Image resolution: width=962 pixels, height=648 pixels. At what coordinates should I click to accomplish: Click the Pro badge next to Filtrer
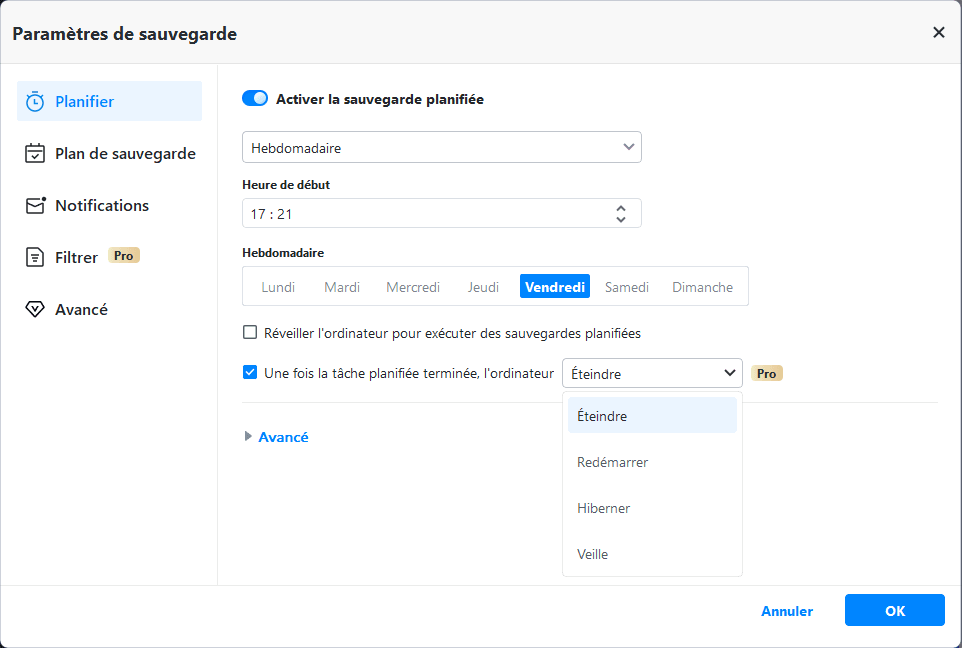[x=124, y=256]
